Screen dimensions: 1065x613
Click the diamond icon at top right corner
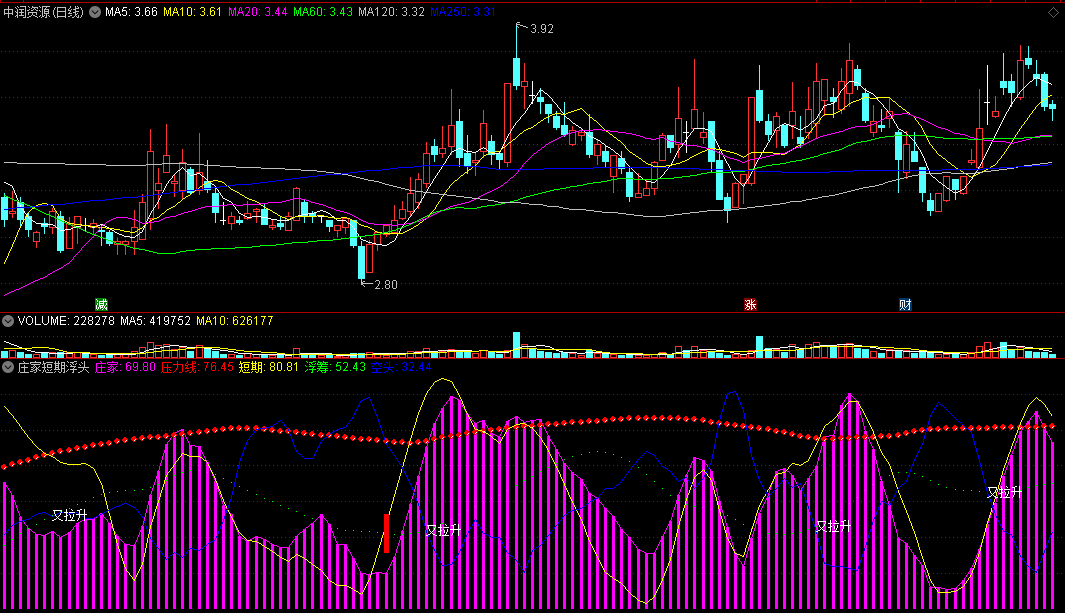click(x=1054, y=12)
